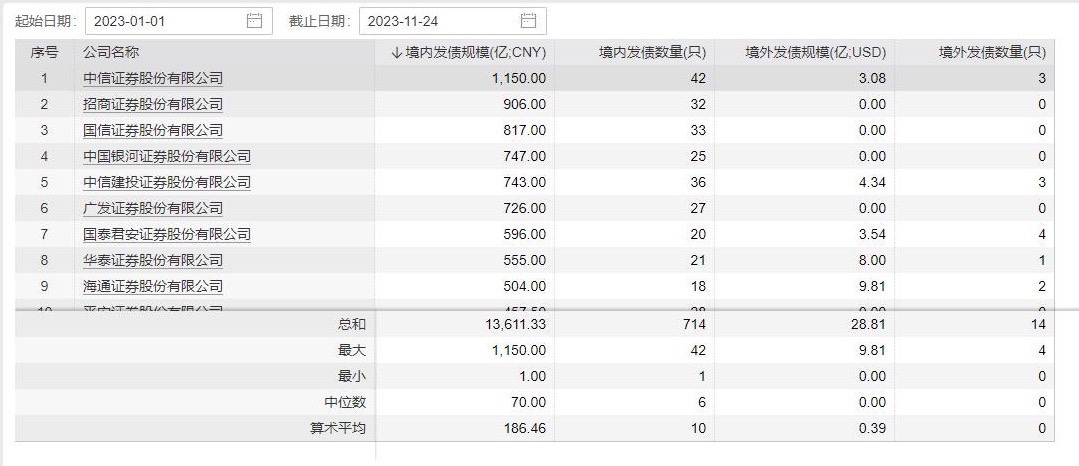Click the 境外发债数量(只) column header
Image resolution: width=1079 pixels, height=466 pixels.
tap(992, 52)
